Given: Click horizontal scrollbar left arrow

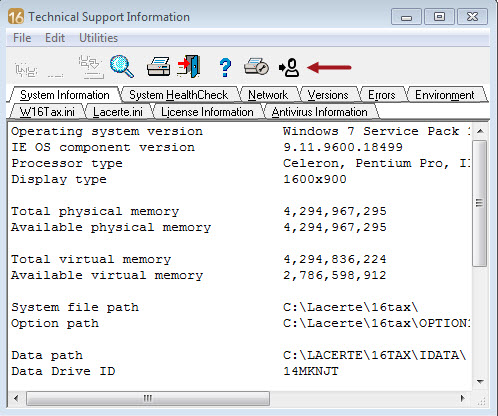Looking at the screenshot, I should (x=16, y=398).
